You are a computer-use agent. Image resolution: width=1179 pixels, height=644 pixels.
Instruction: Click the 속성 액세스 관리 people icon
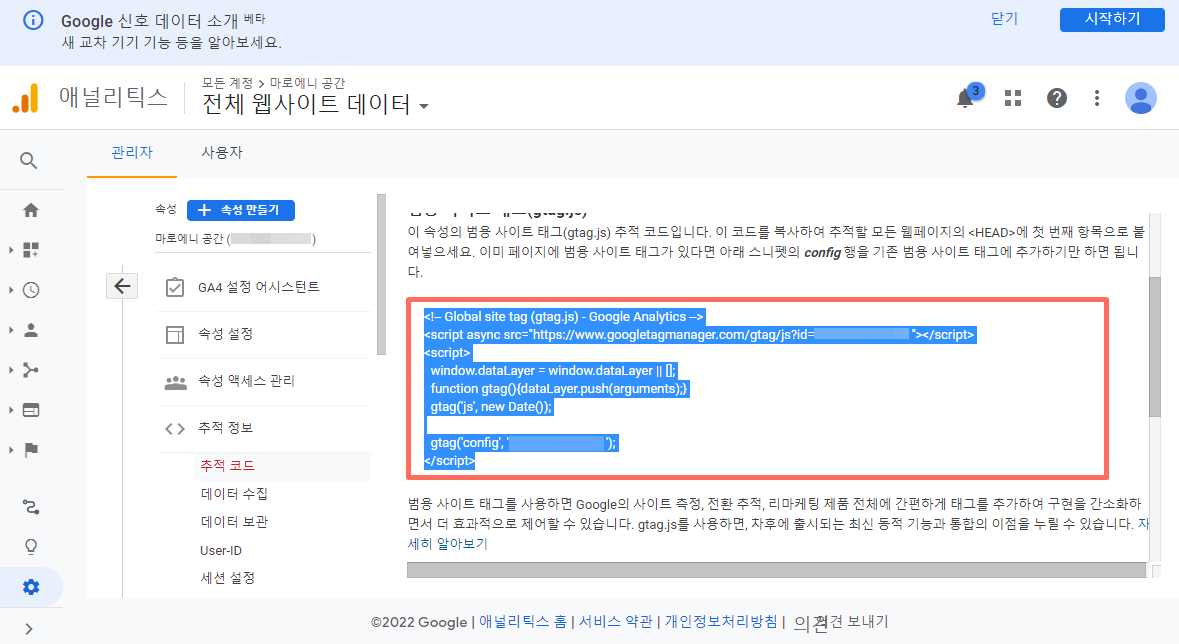click(175, 382)
